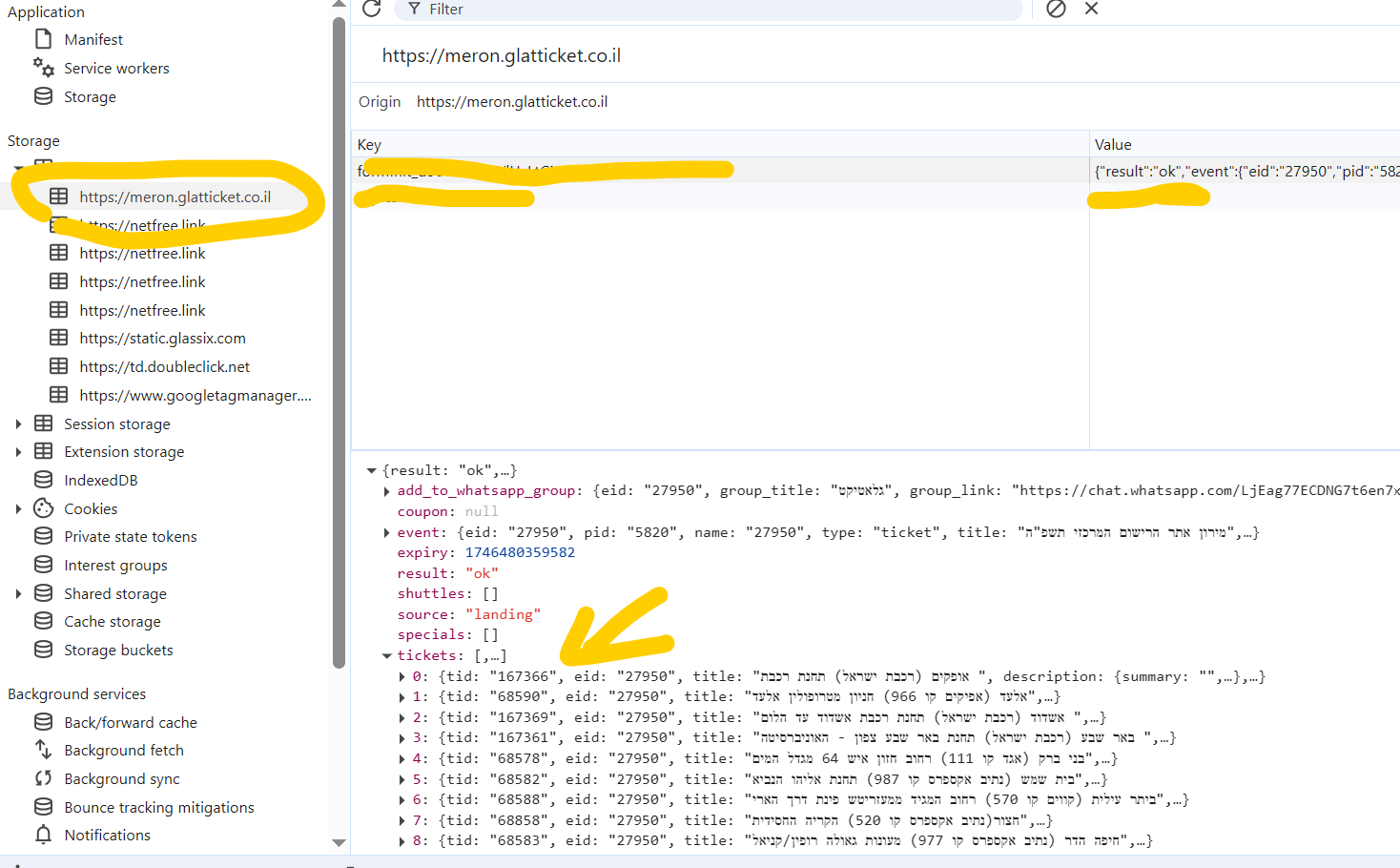The image size is (1400, 868).
Task: Click the Key column header
Action: pos(720,144)
